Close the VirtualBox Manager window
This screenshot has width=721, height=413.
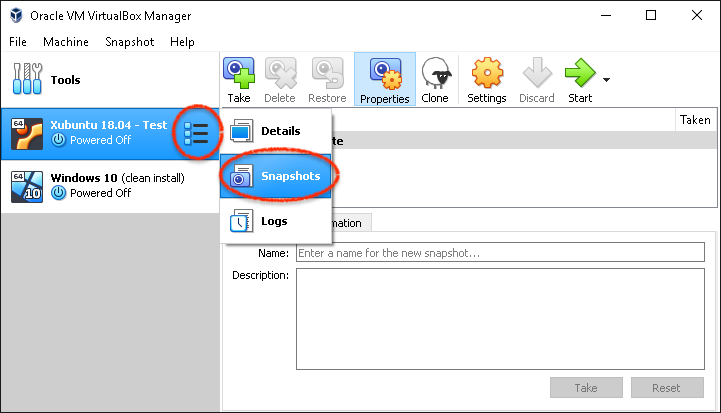tap(697, 15)
